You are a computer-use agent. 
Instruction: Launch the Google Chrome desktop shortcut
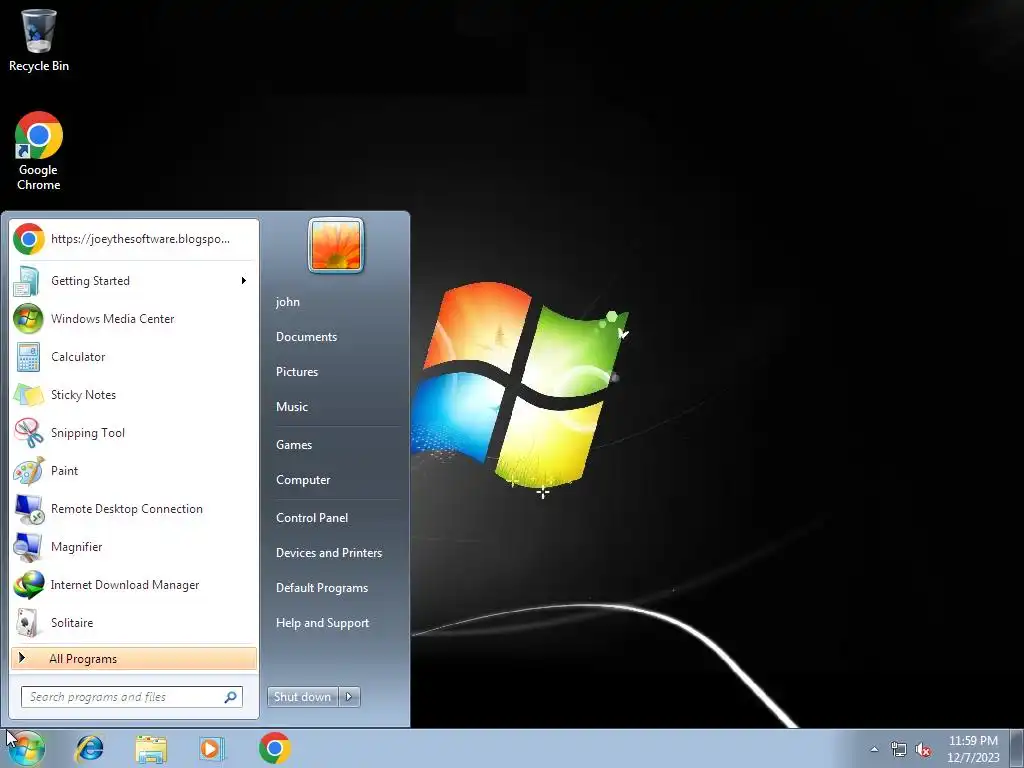[x=39, y=150]
